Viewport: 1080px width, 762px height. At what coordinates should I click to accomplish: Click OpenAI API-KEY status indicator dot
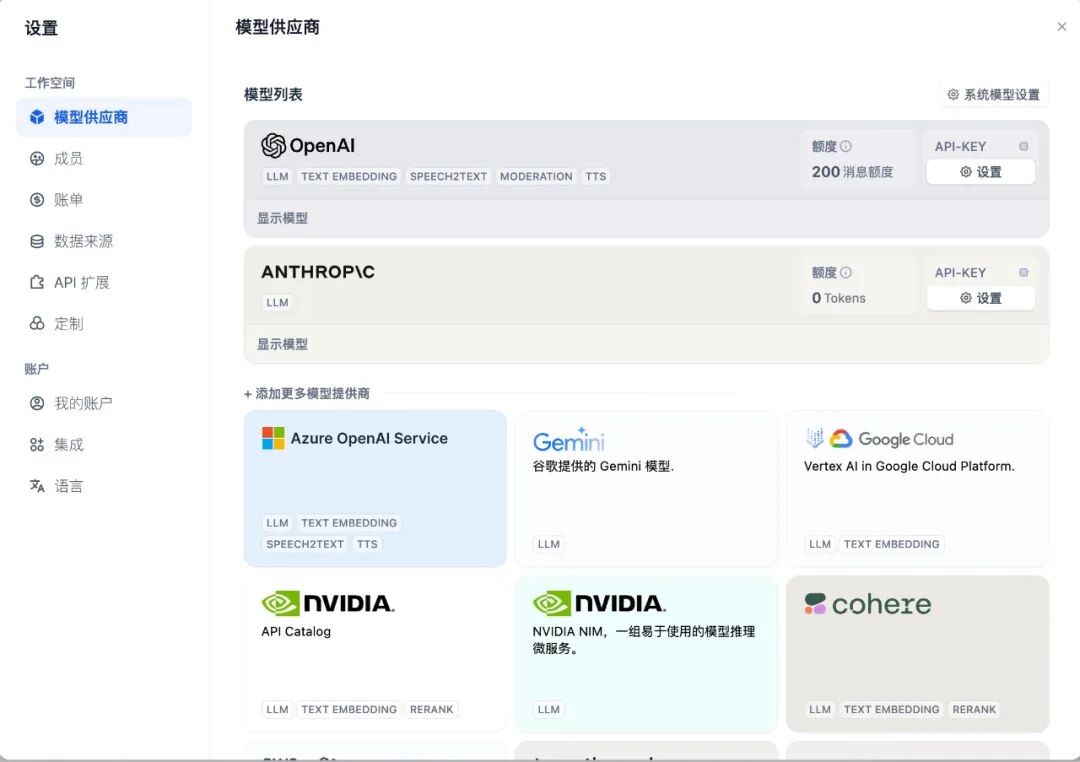[x=1023, y=146]
